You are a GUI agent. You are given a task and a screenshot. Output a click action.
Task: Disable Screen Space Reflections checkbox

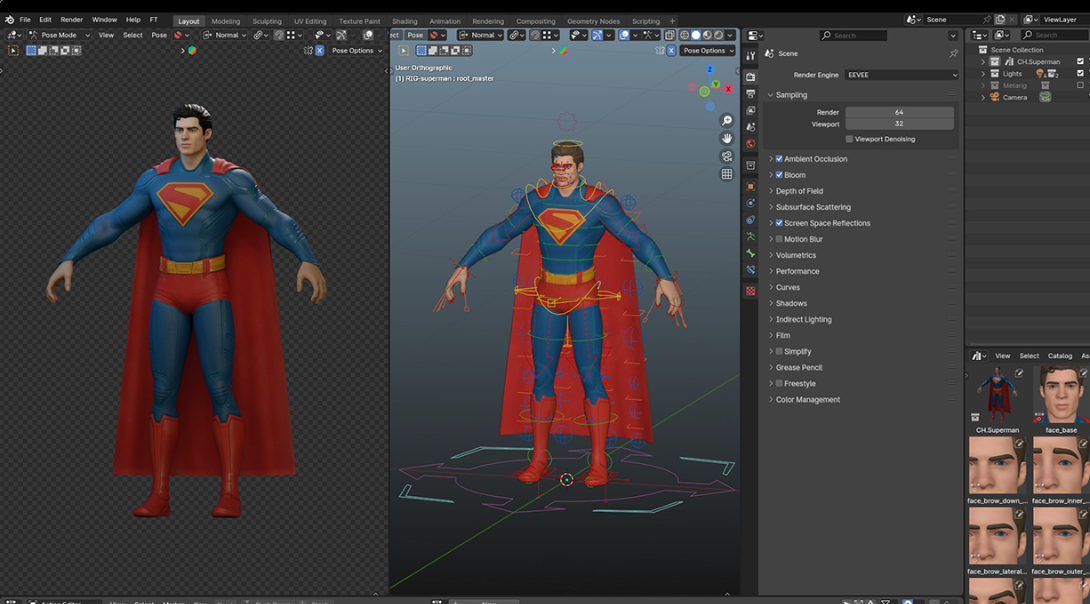pos(779,223)
